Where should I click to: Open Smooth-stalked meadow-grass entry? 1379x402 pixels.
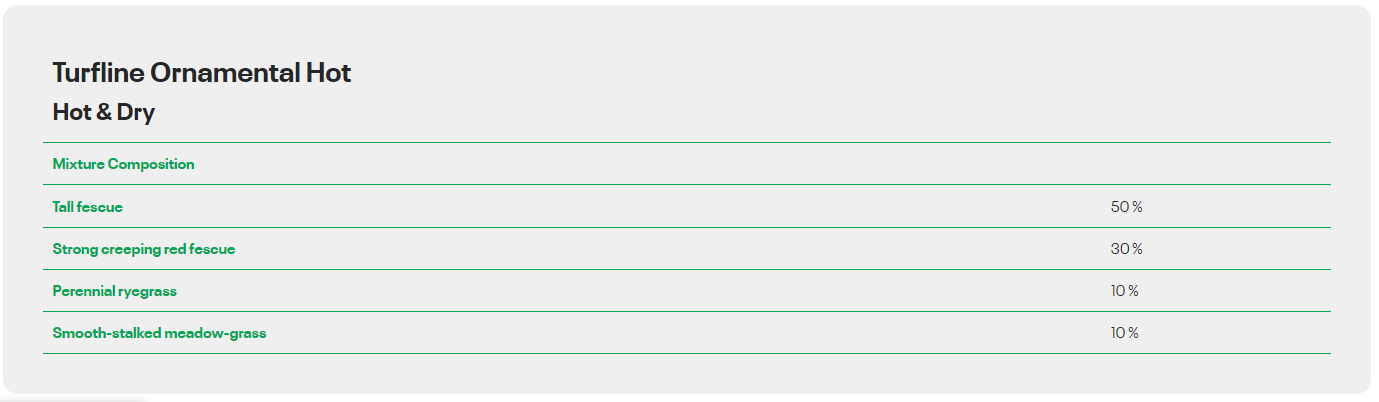[160, 333]
